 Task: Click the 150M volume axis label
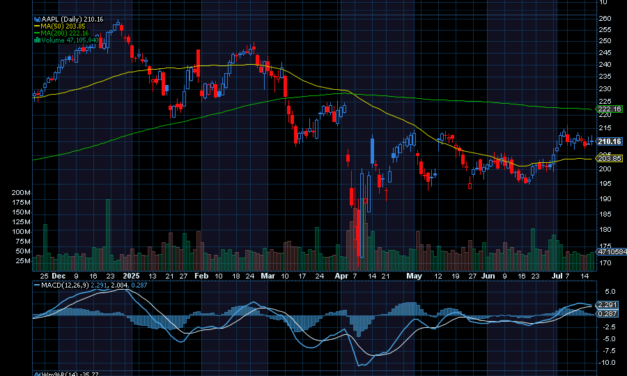(x=21, y=212)
